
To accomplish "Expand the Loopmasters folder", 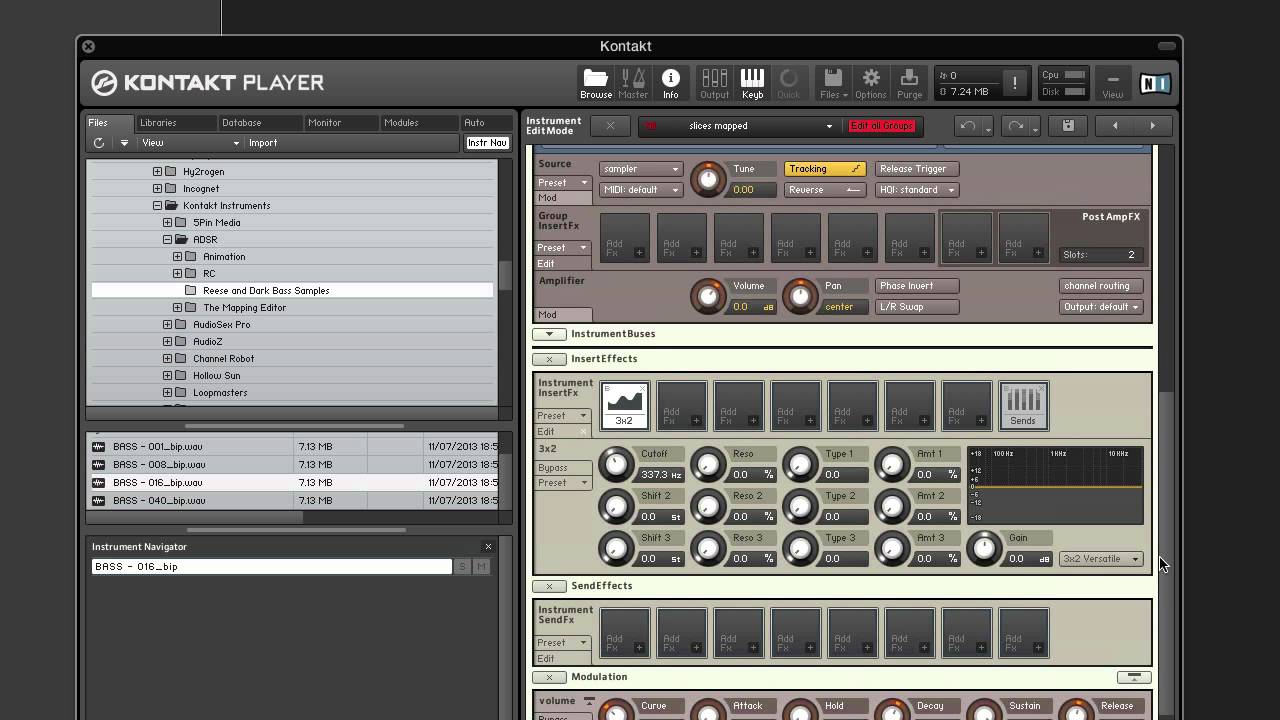I will (x=168, y=393).
